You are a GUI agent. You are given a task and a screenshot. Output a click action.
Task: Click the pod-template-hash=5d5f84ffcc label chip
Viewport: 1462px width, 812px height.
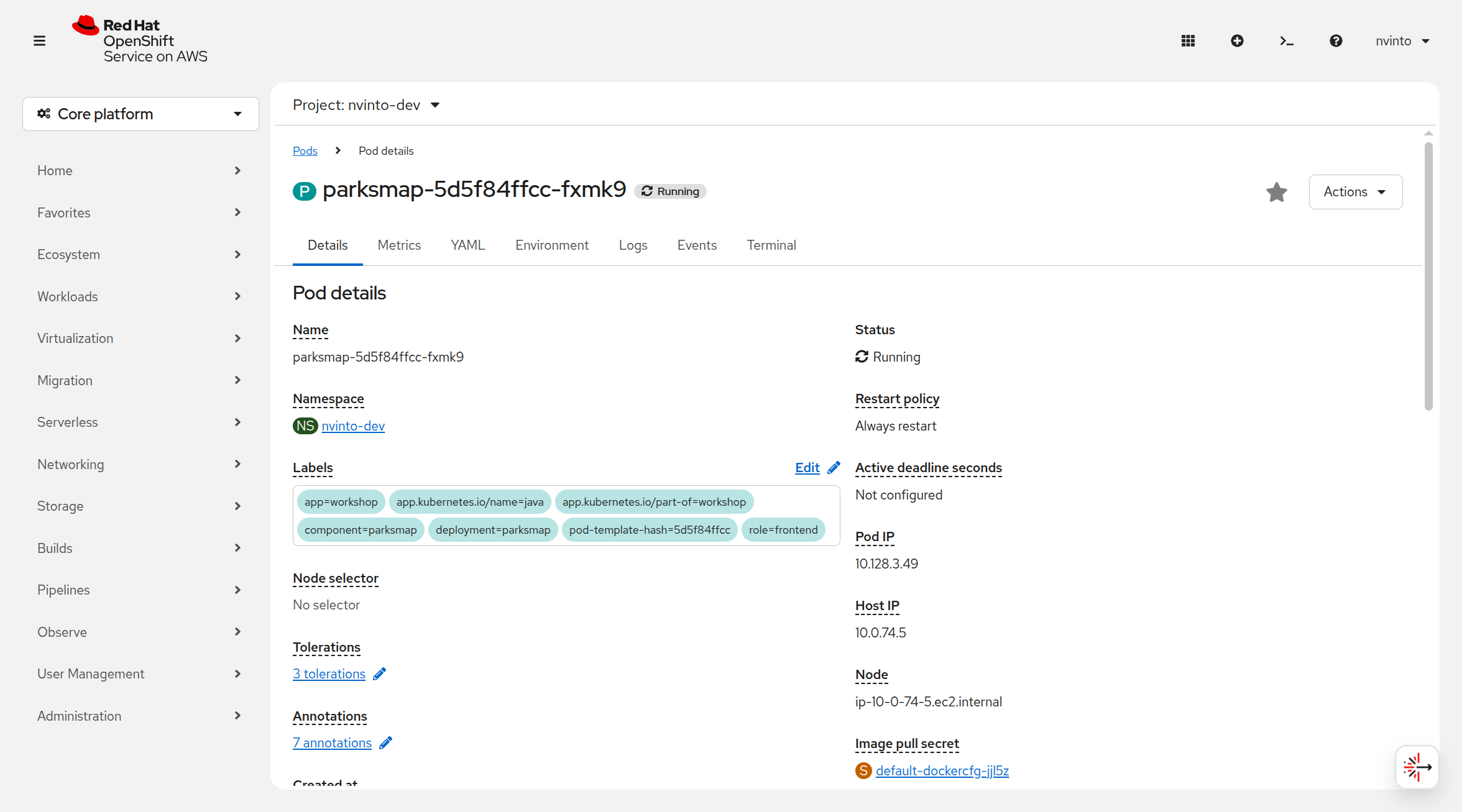(x=650, y=530)
